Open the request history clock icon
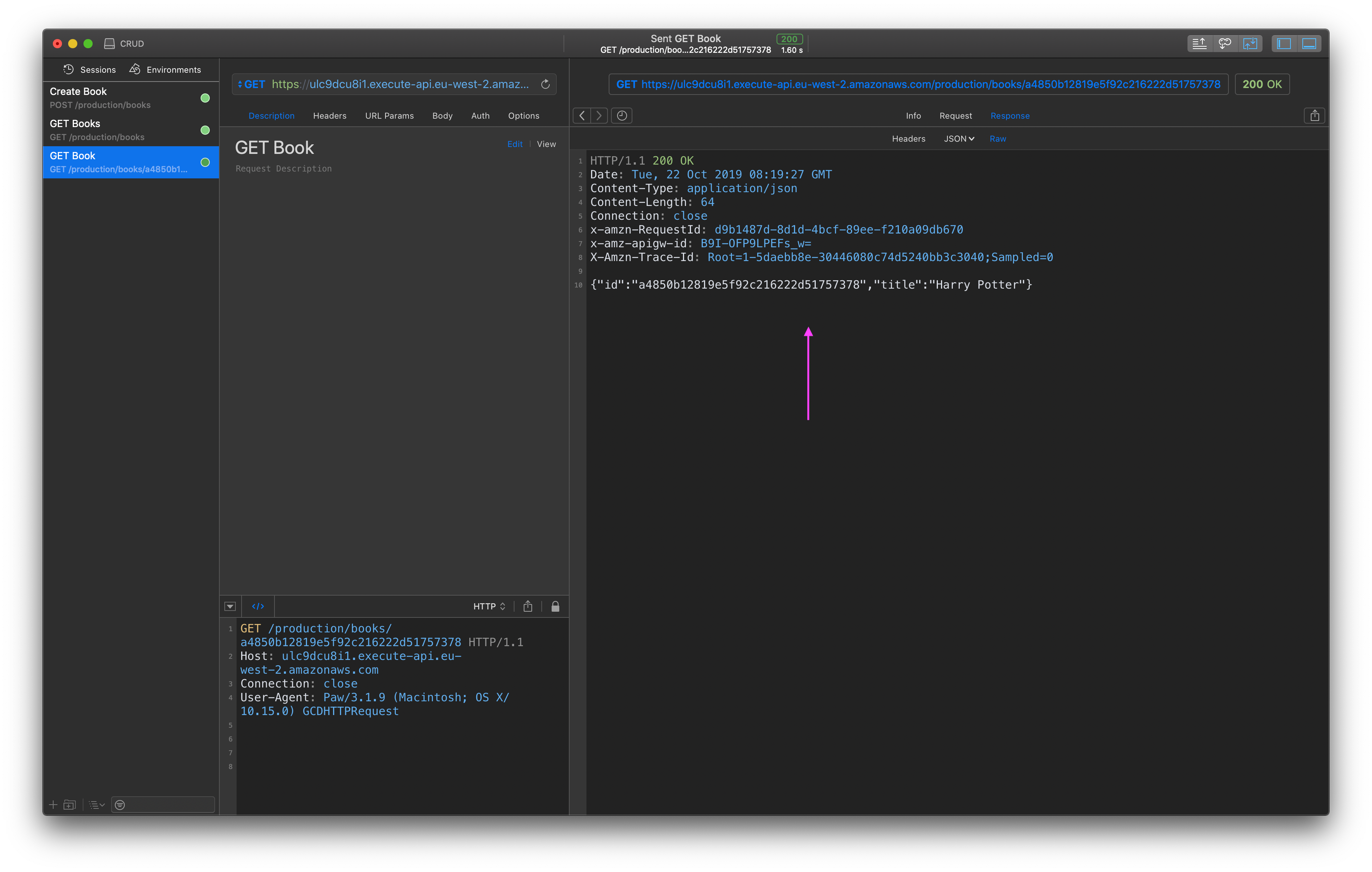1372x872 pixels. 622,115
